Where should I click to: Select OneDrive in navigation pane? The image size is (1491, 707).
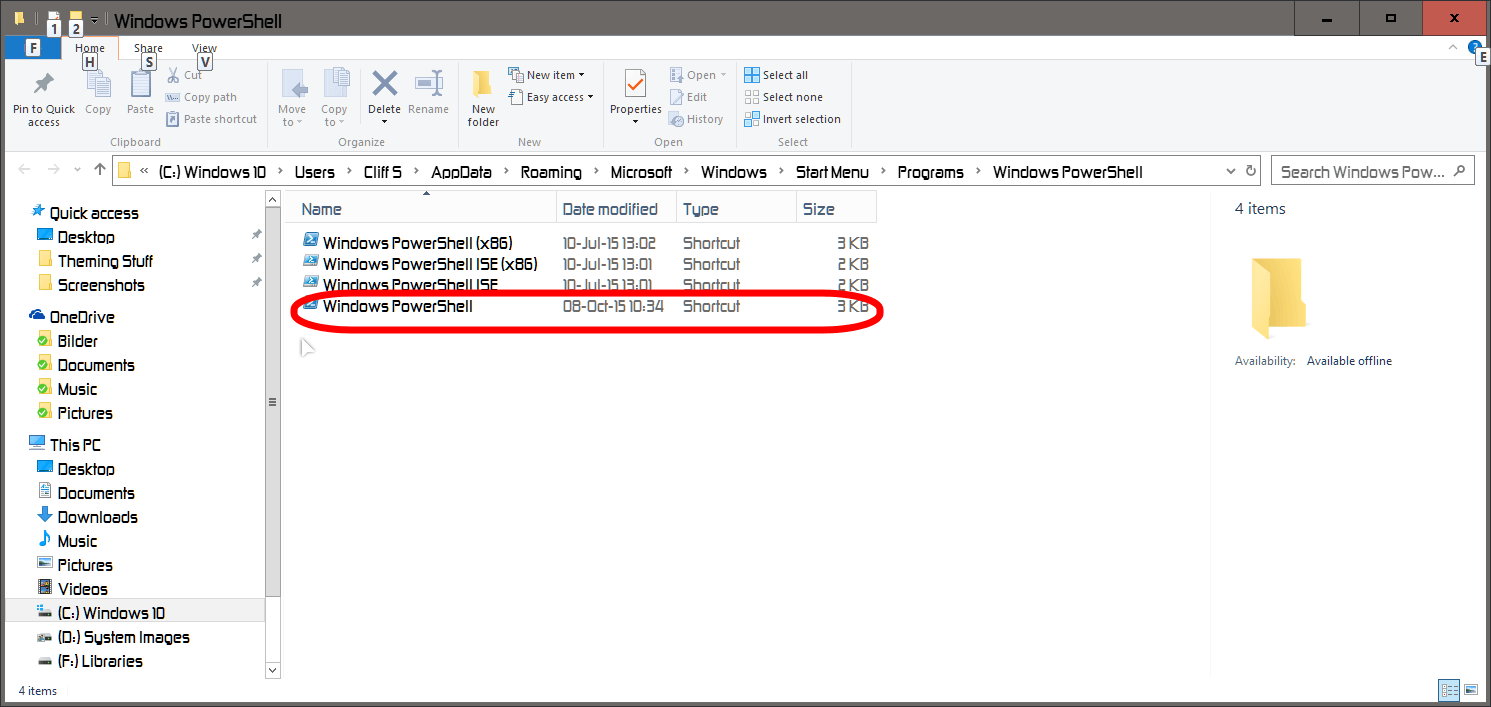(x=82, y=317)
